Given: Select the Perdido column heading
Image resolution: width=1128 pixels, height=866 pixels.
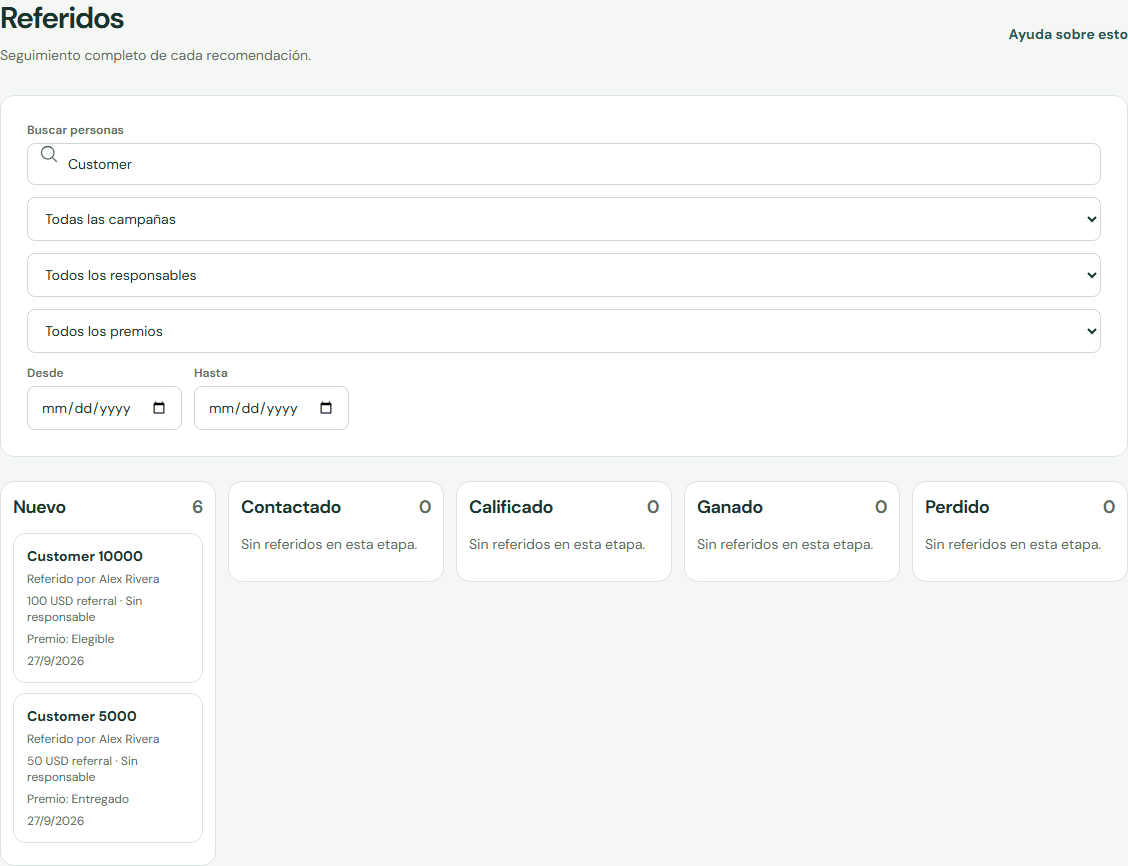Looking at the screenshot, I should point(958,507).
